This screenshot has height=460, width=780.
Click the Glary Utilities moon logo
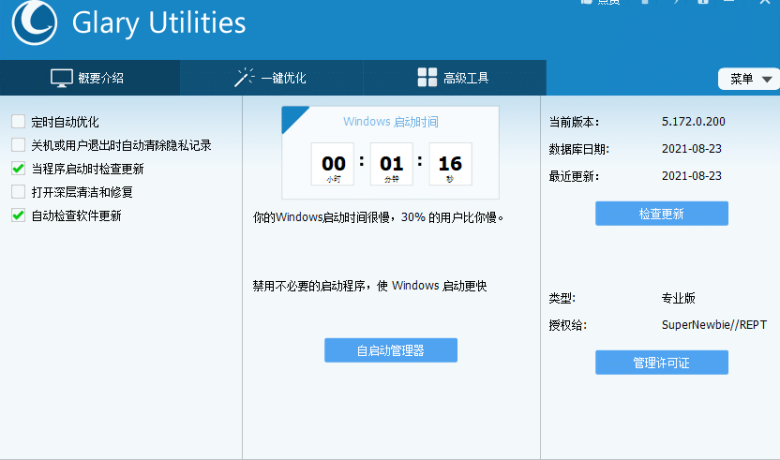point(34,22)
